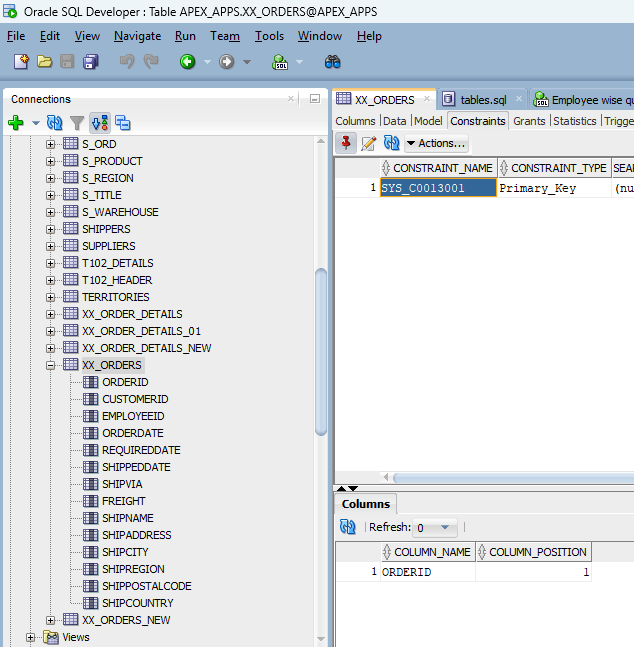Click the Save All toolbar icon

pyautogui.click(x=91, y=62)
